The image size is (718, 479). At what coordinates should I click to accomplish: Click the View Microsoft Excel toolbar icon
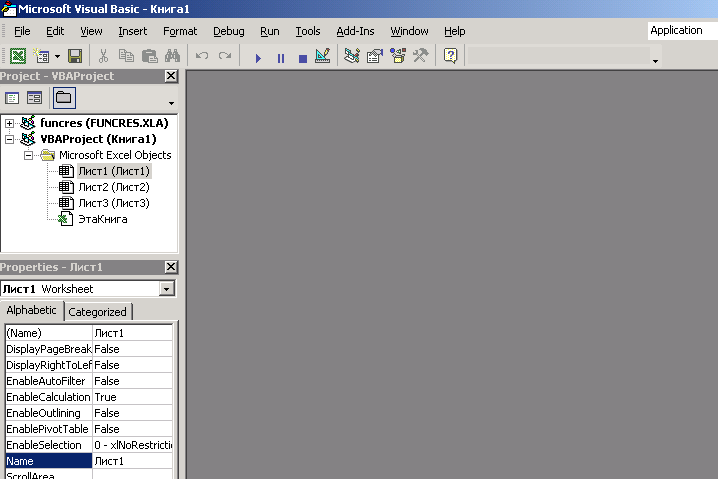pos(18,56)
